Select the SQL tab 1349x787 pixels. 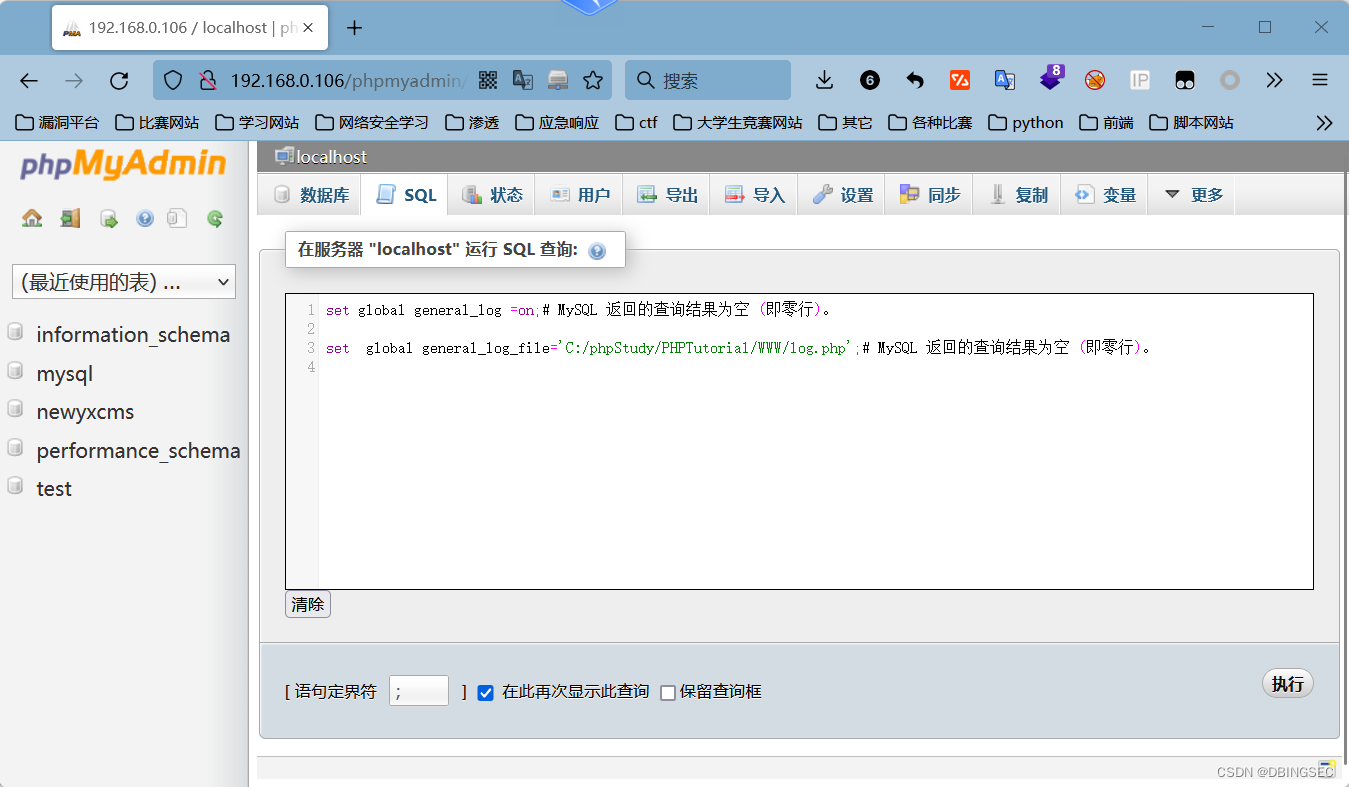pyautogui.click(x=406, y=195)
